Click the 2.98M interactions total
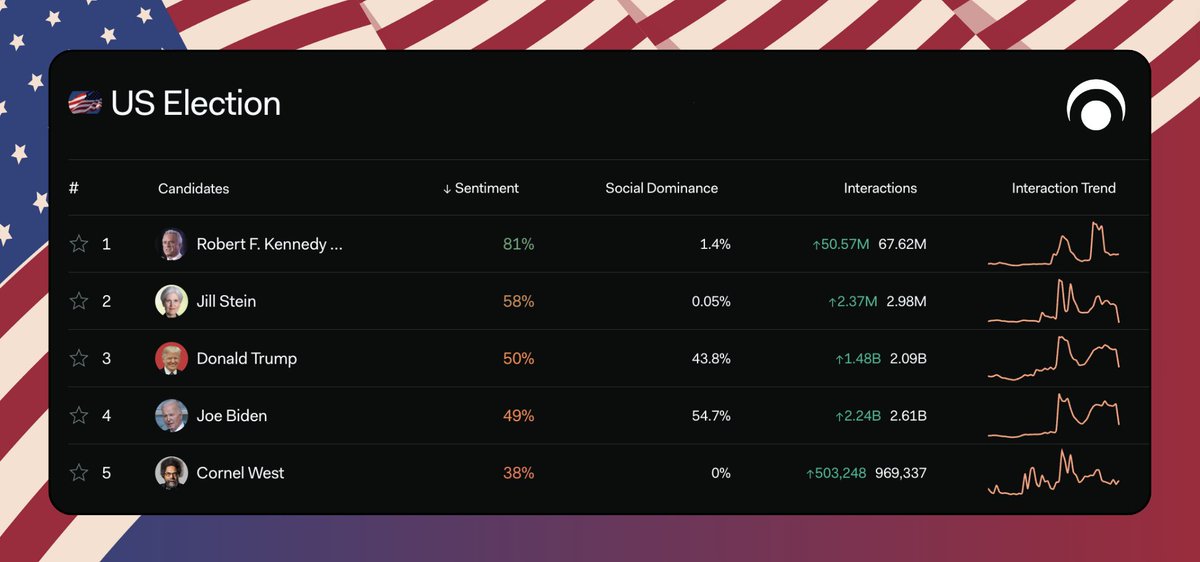This screenshot has height=562, width=1200. click(x=906, y=301)
